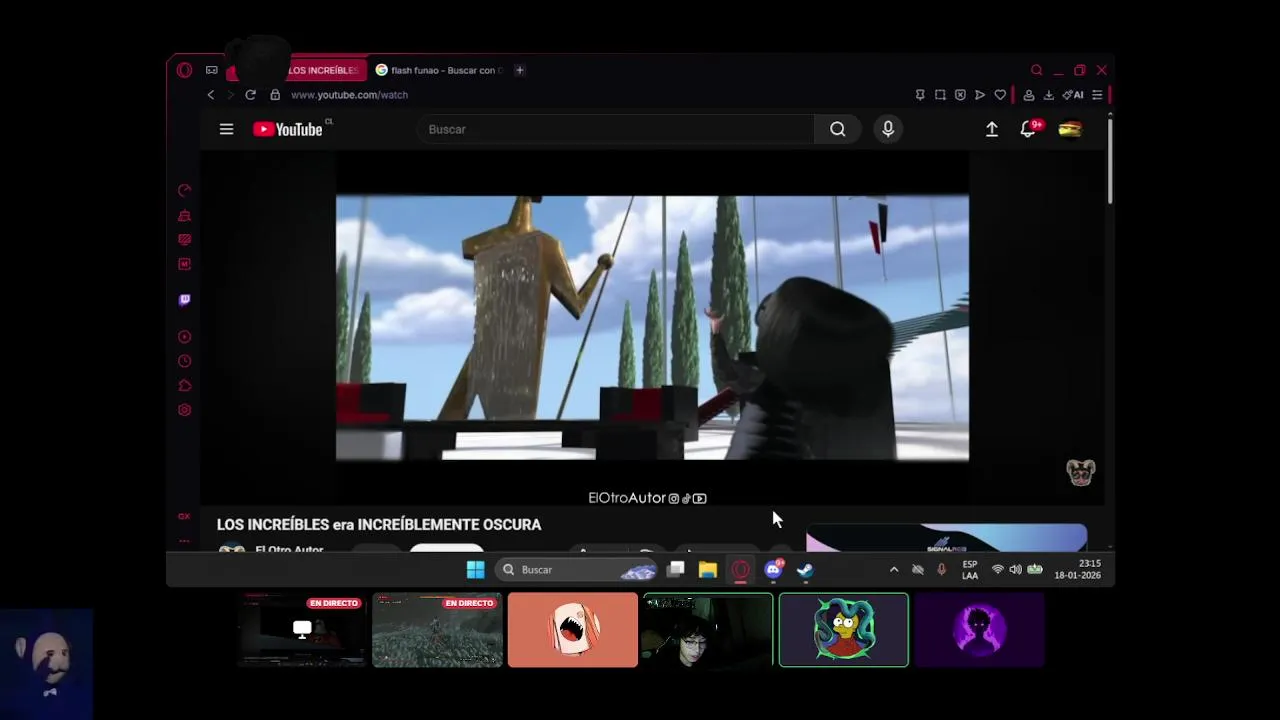The image size is (1280, 720).
Task: Select the webcam person thumbnail
Action: point(708,630)
